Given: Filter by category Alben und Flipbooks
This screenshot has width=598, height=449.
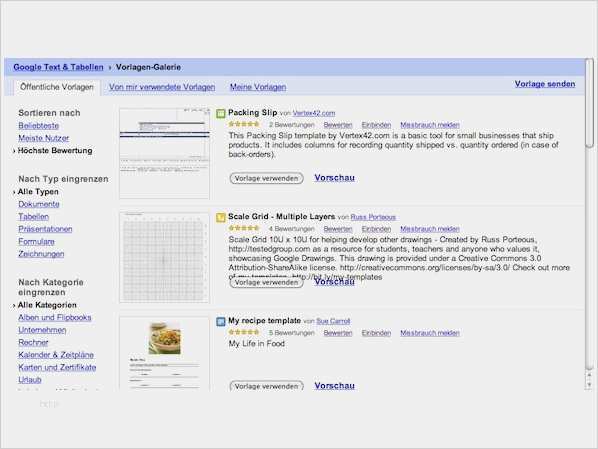Looking at the screenshot, I should [x=55, y=317].
